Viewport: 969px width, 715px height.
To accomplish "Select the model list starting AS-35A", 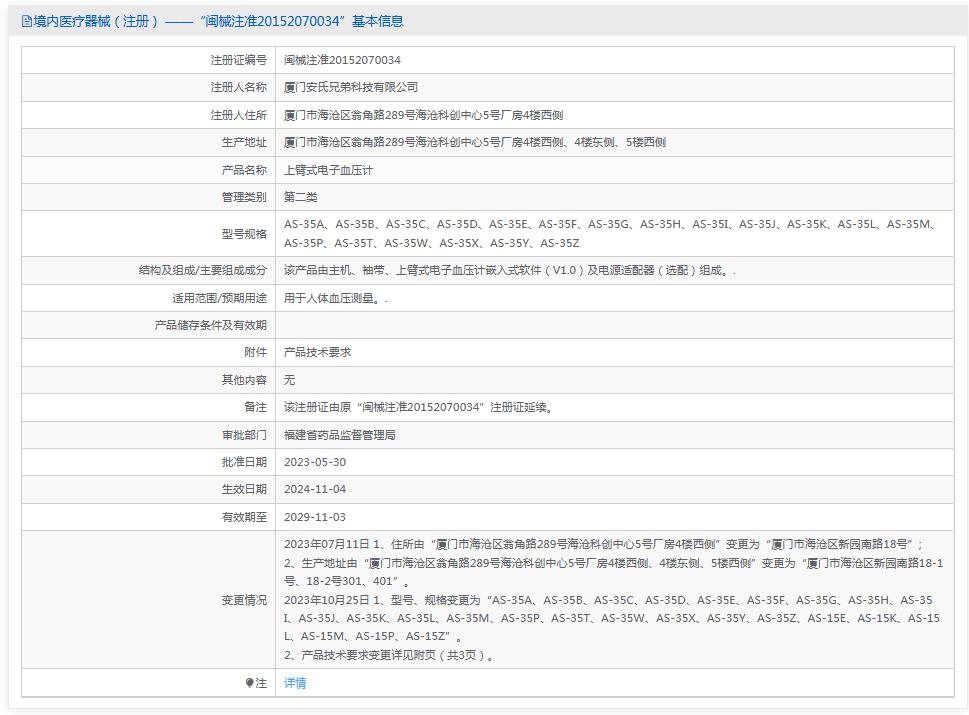I will click(x=611, y=234).
